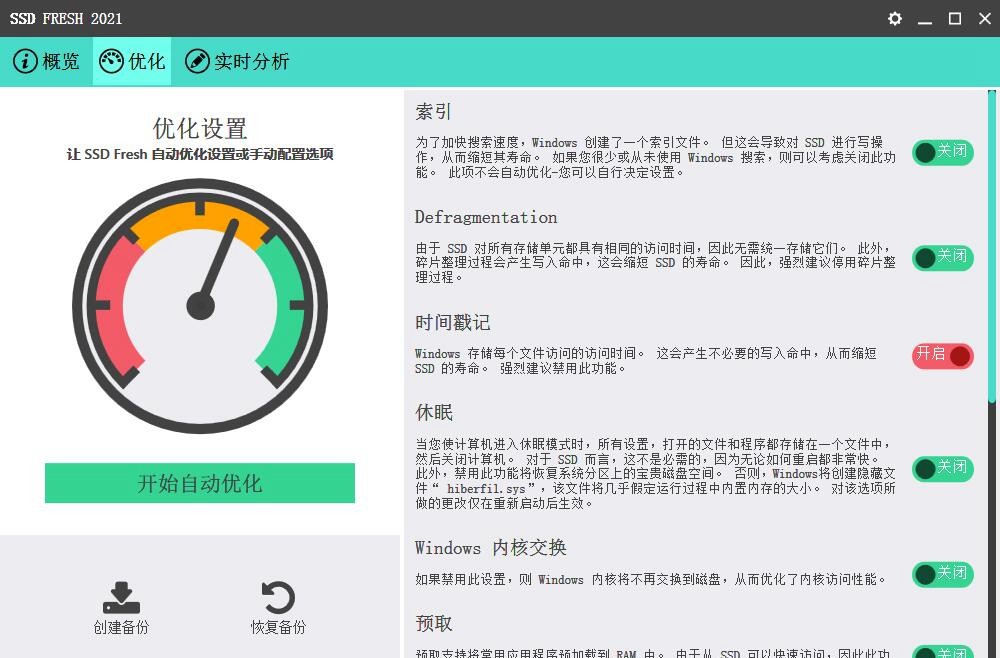The image size is (1000, 658).
Task: Toggle the Windows 内核交换 switch
Action: [943, 574]
